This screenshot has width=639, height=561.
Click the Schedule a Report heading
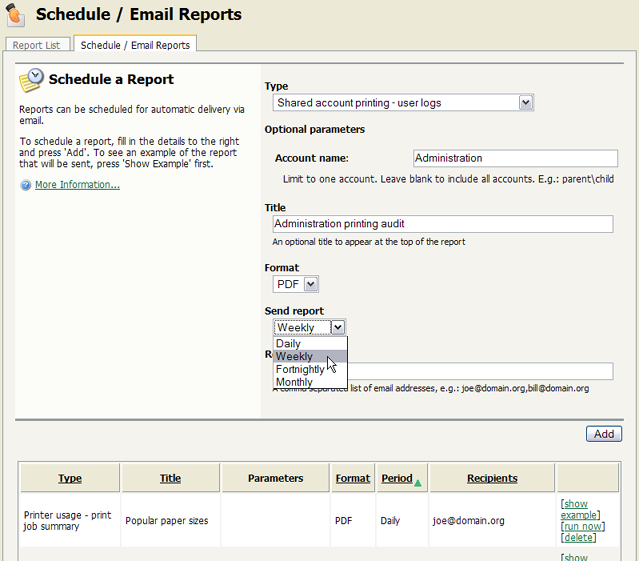[111, 79]
